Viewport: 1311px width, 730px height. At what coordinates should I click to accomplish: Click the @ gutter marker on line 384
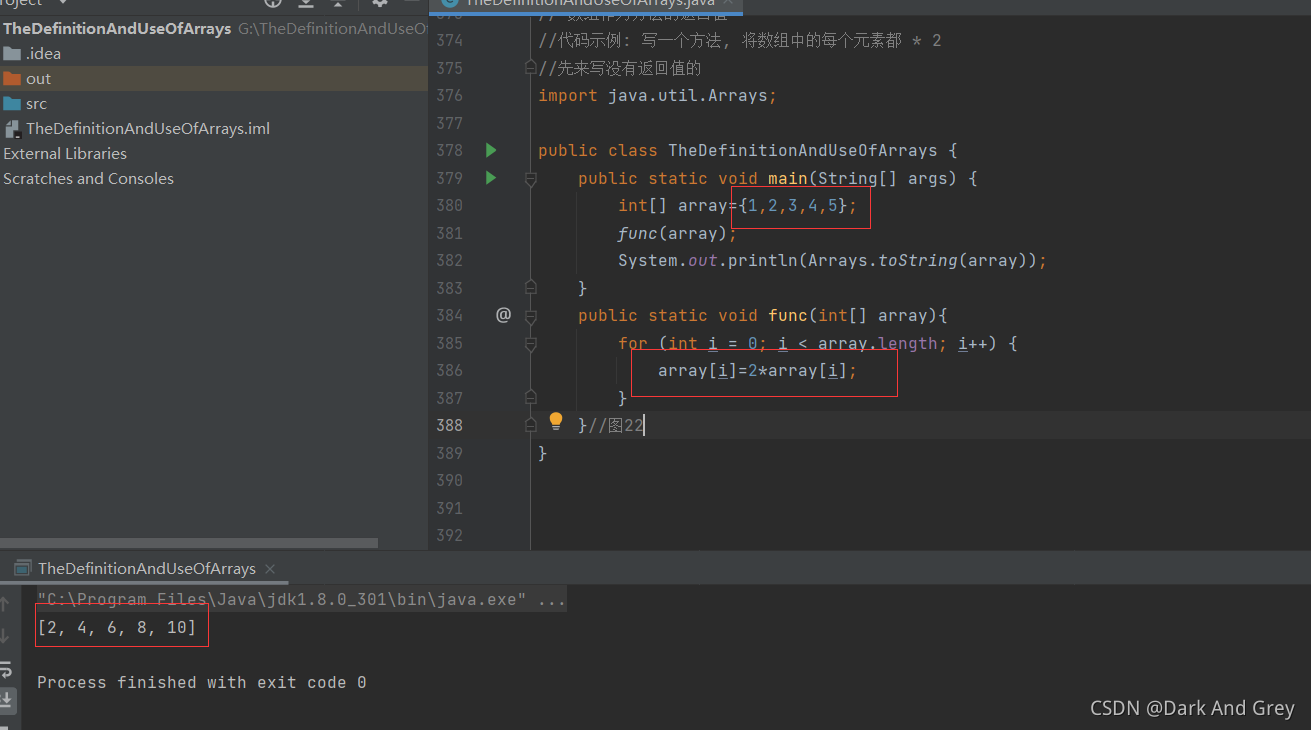pos(503,315)
